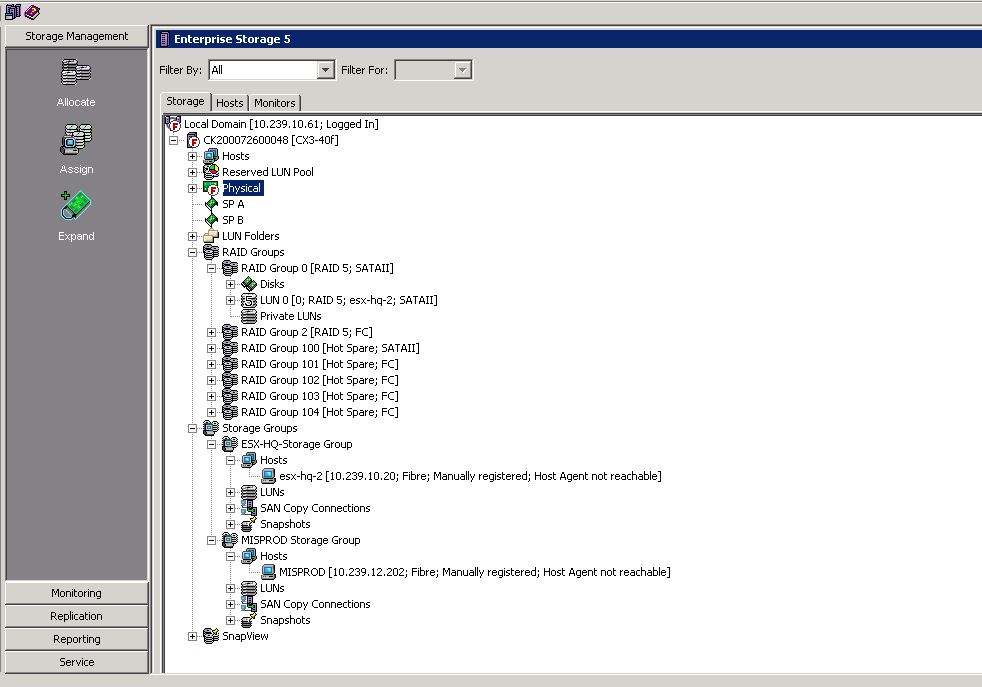Click the Assign icon in sidebar
This screenshot has height=687, width=982.
[76, 140]
